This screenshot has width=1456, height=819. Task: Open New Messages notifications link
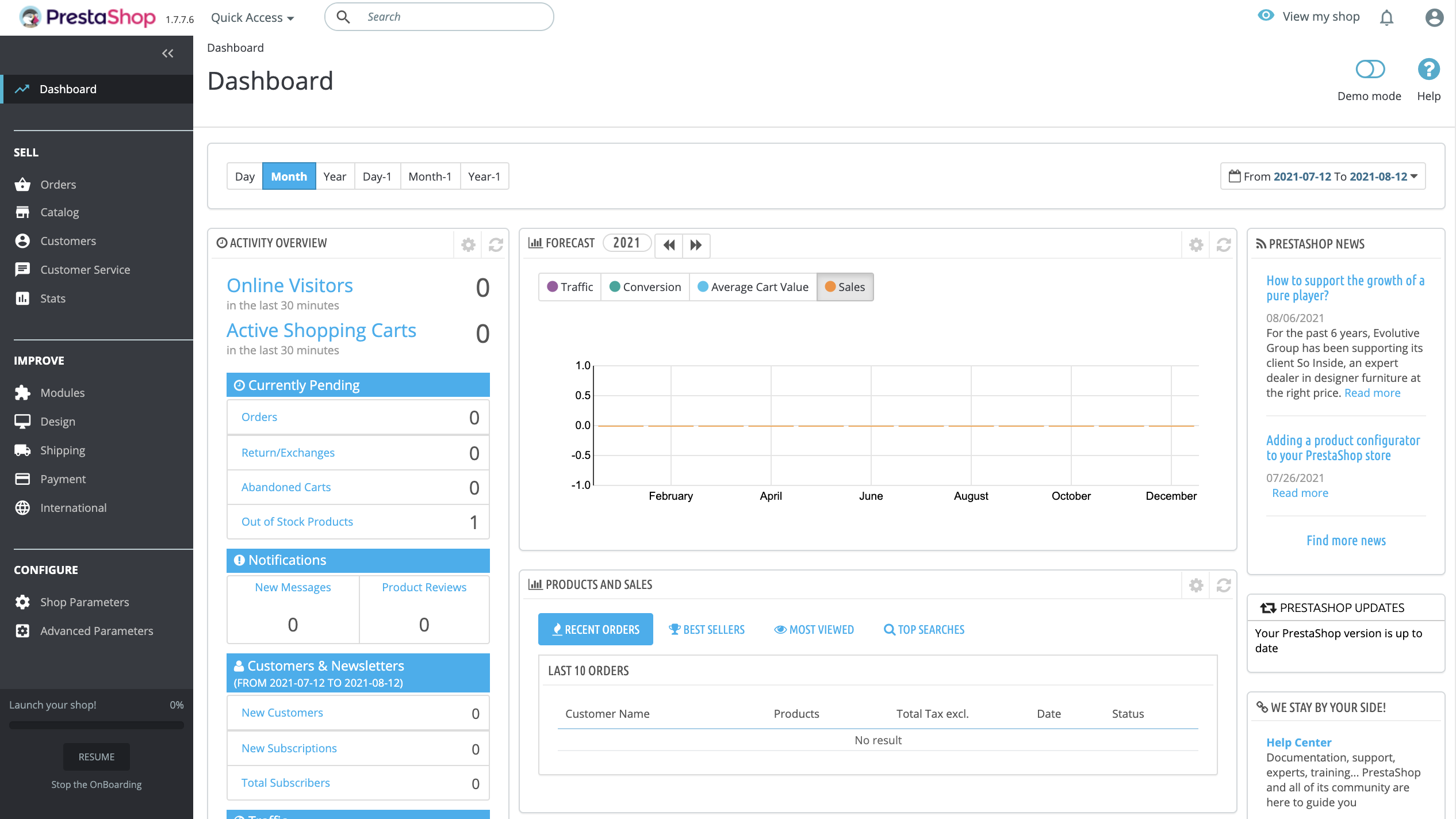pos(293,587)
